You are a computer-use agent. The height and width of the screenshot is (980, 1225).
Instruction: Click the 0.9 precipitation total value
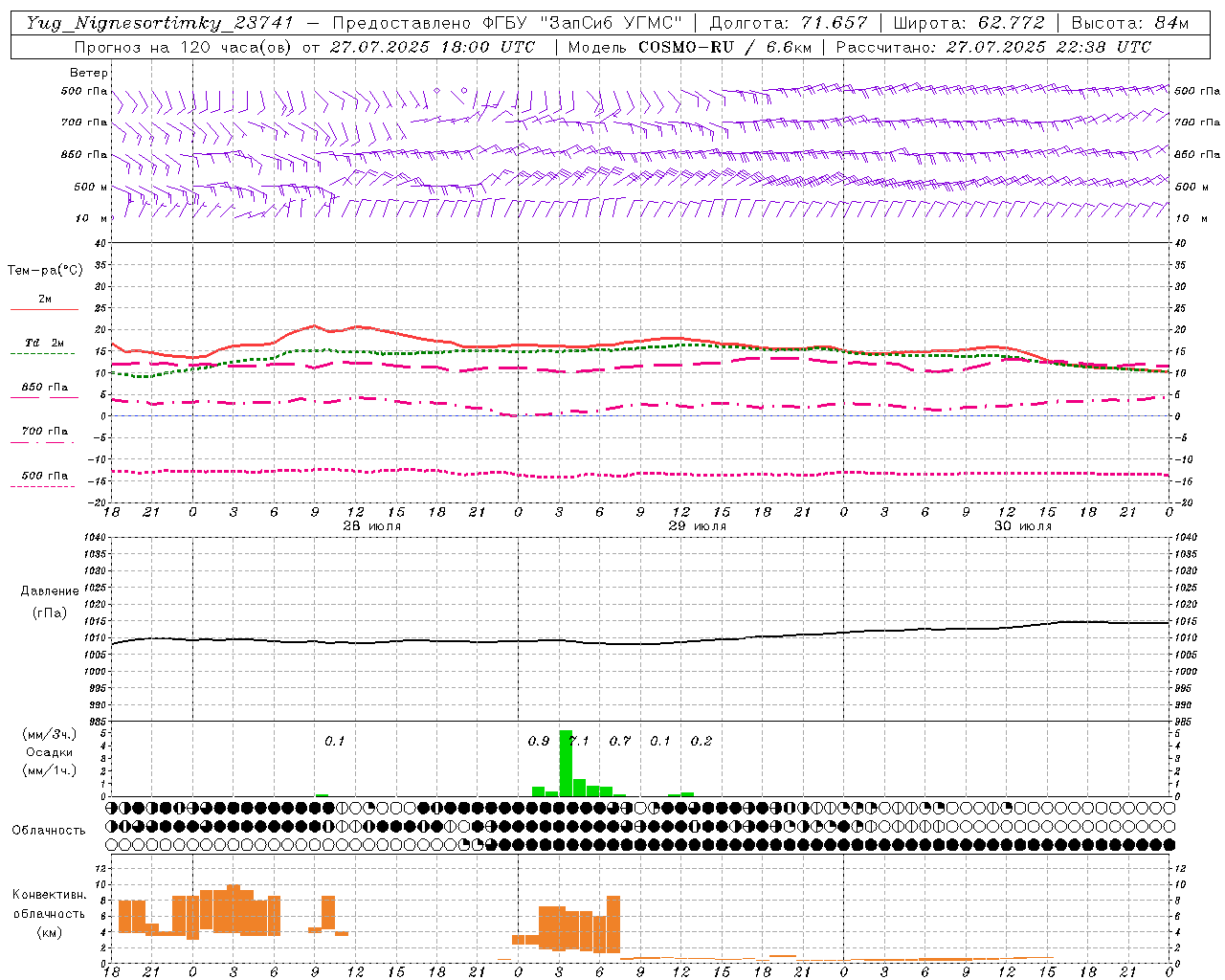point(539,741)
